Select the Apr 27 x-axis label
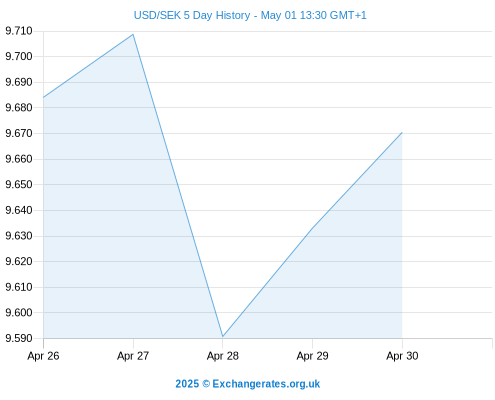This screenshot has width=495, height=400. 133,356
